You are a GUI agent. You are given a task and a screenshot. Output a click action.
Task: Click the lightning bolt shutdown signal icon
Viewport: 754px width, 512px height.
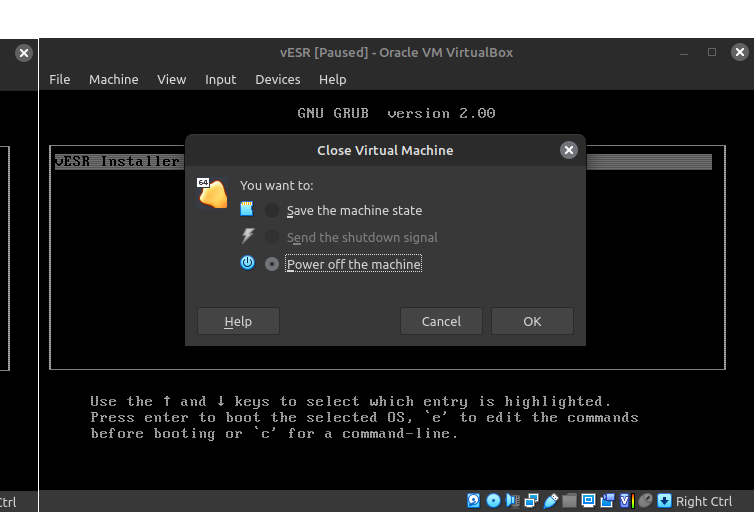coord(248,236)
